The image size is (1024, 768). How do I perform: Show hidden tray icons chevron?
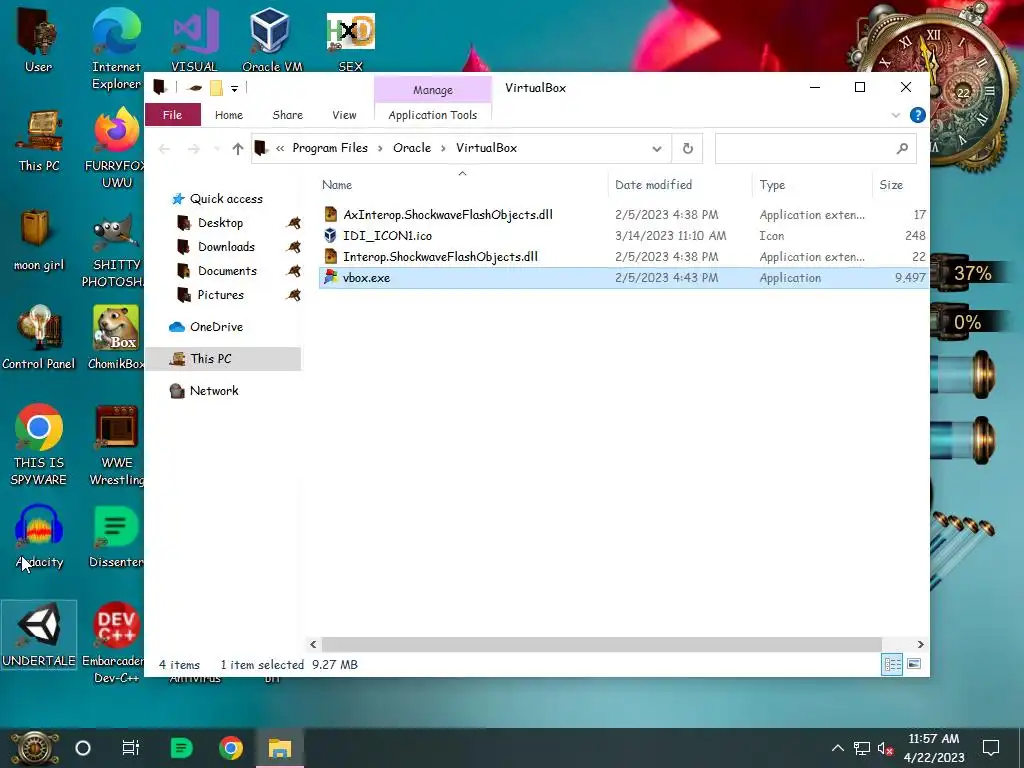pos(837,748)
